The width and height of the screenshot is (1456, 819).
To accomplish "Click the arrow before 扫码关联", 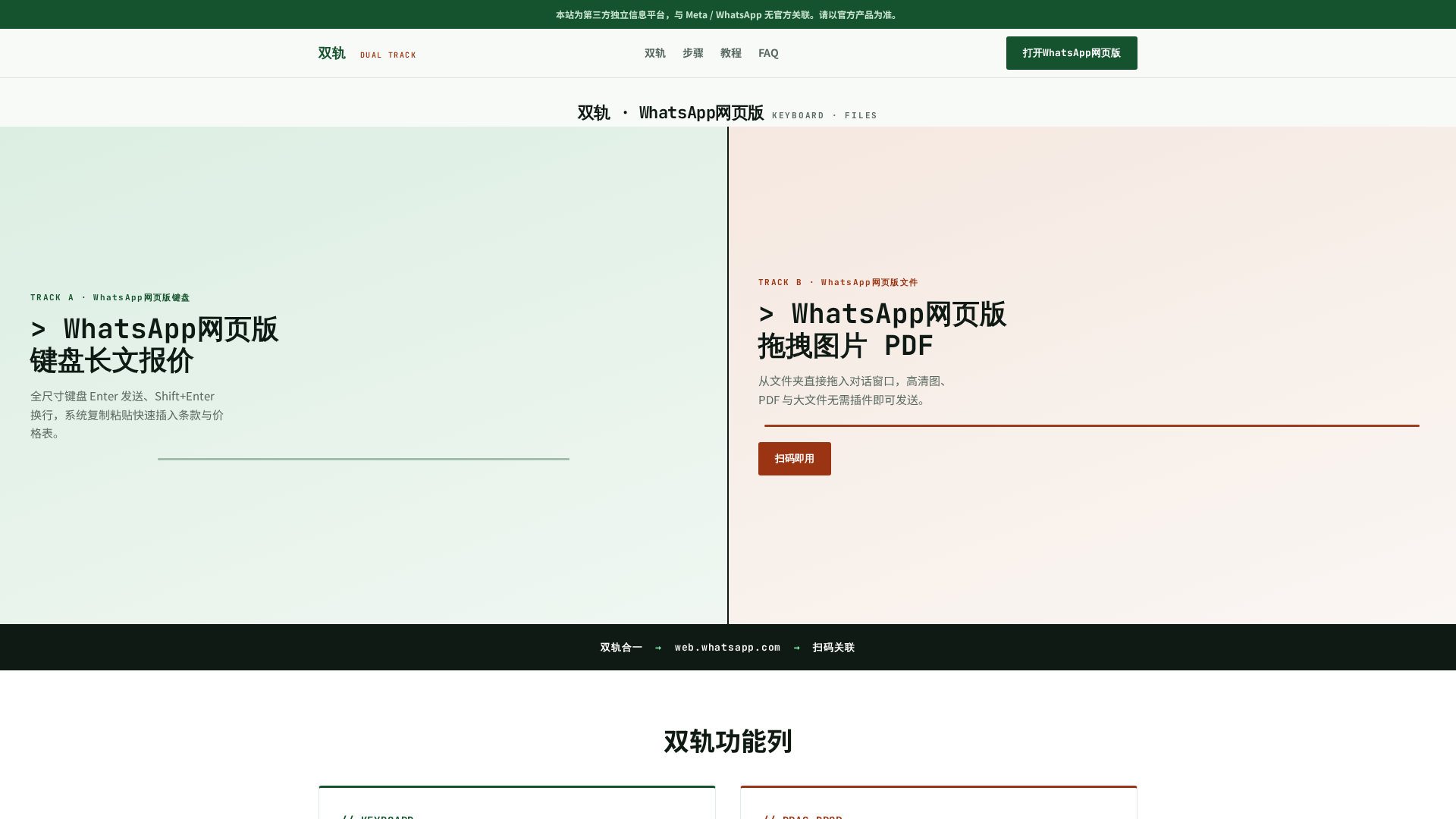I will point(796,648).
